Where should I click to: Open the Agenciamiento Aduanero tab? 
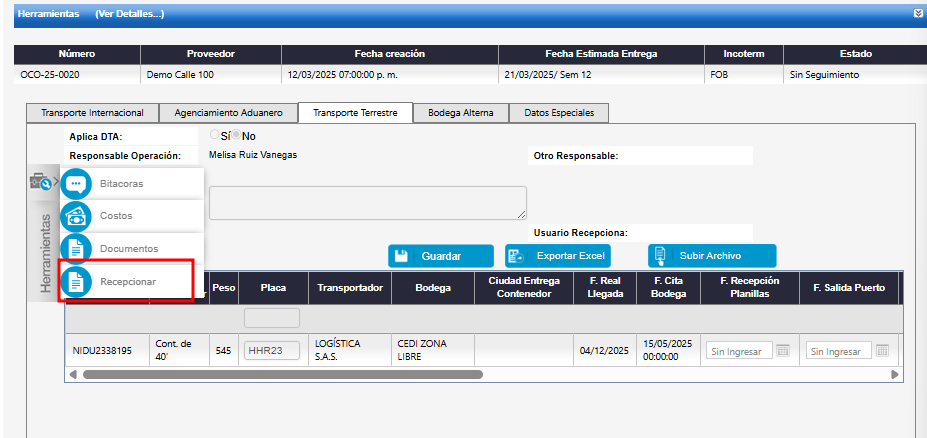(x=235, y=113)
